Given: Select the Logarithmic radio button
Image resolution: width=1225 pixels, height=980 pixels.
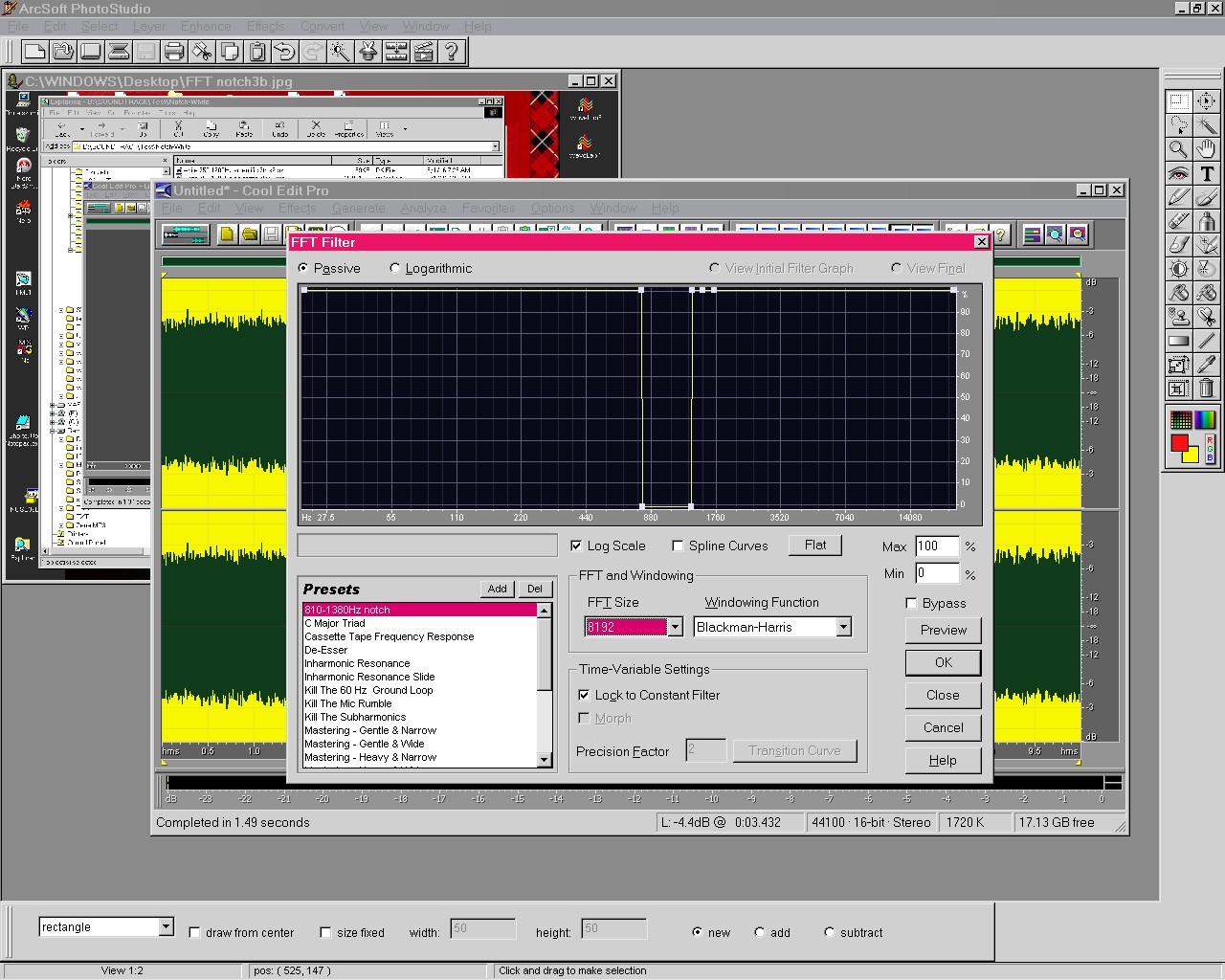Looking at the screenshot, I should (395, 268).
